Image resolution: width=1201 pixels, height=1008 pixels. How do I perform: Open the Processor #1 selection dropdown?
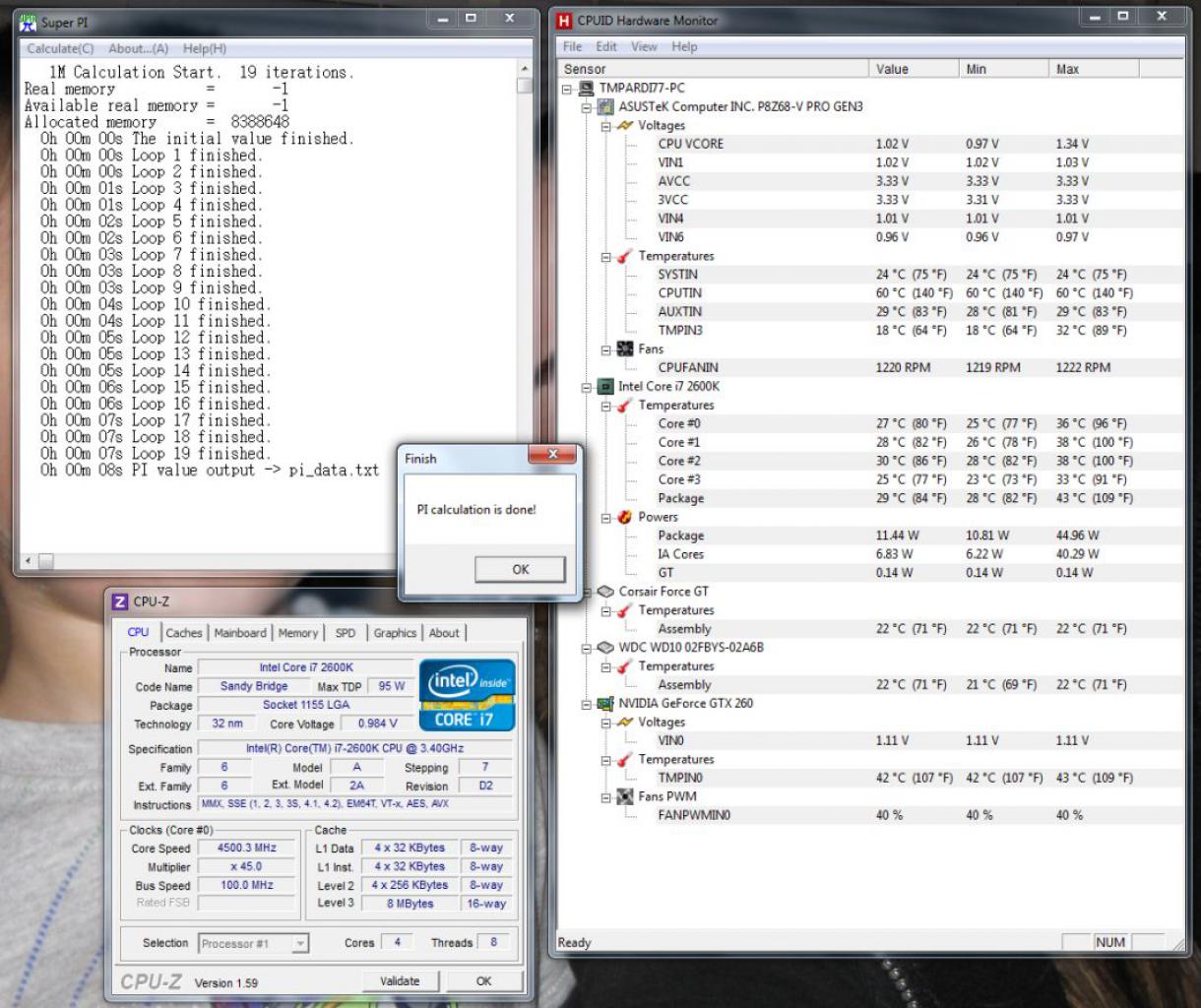click(300, 943)
